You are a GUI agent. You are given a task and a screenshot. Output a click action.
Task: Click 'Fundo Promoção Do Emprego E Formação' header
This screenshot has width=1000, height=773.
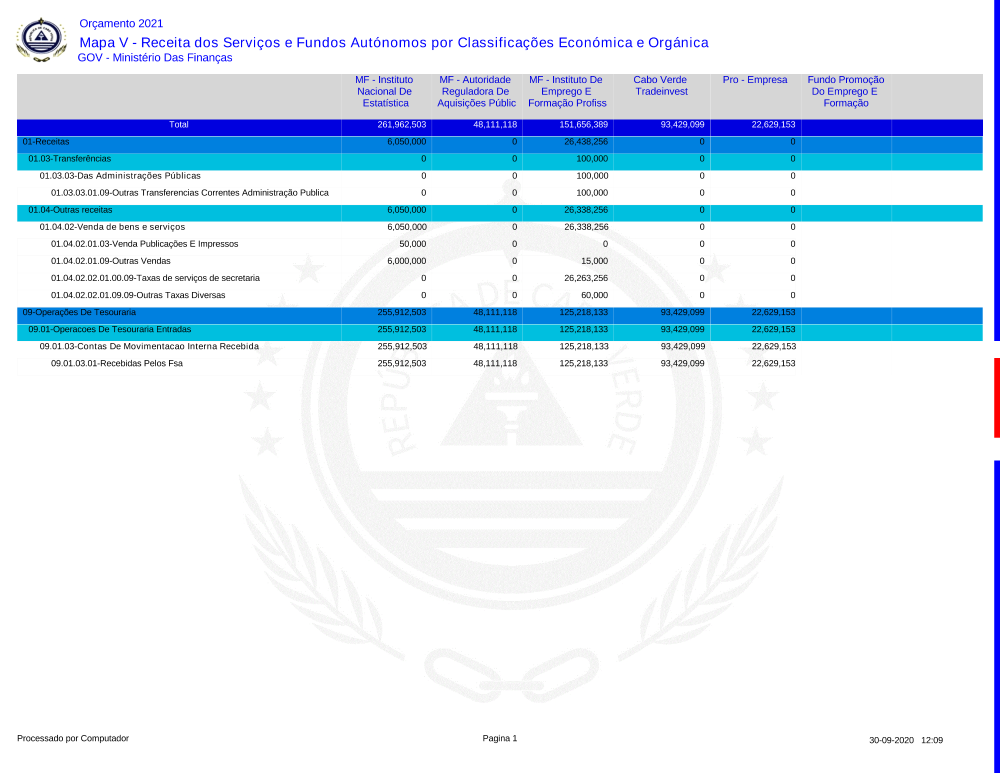pos(846,91)
